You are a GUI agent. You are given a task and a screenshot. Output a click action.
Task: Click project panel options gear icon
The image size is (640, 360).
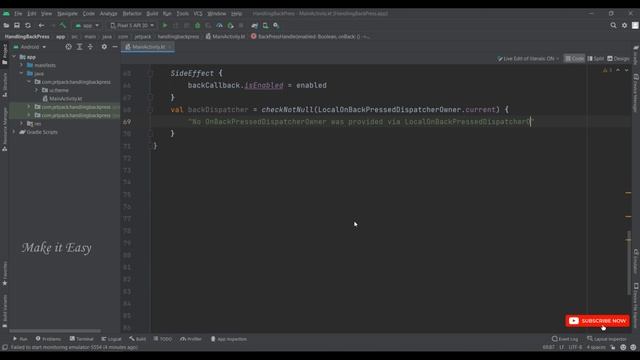click(104, 47)
